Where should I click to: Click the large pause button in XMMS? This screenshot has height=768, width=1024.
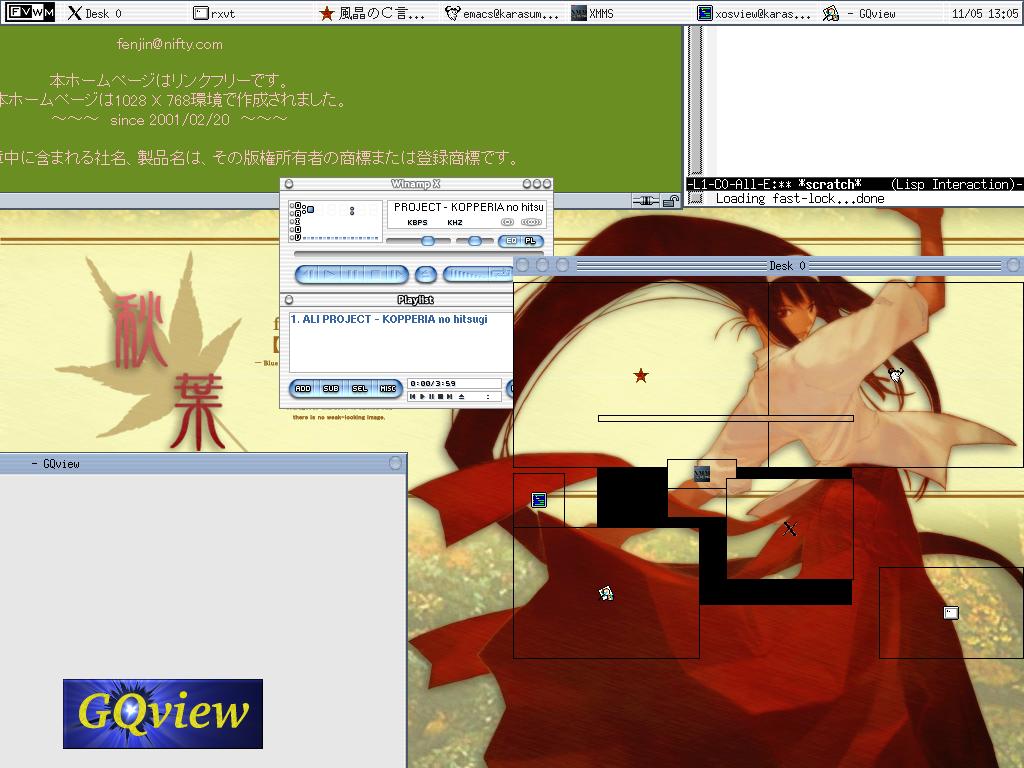point(353,274)
